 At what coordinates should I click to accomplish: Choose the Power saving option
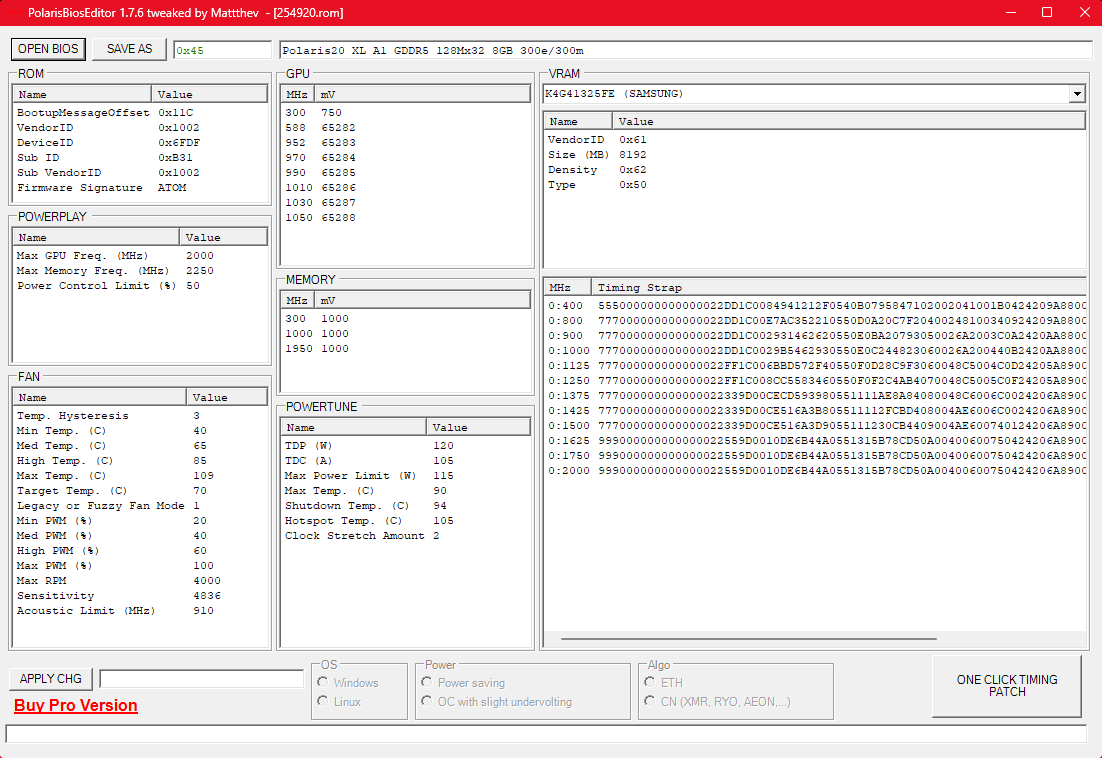427,683
